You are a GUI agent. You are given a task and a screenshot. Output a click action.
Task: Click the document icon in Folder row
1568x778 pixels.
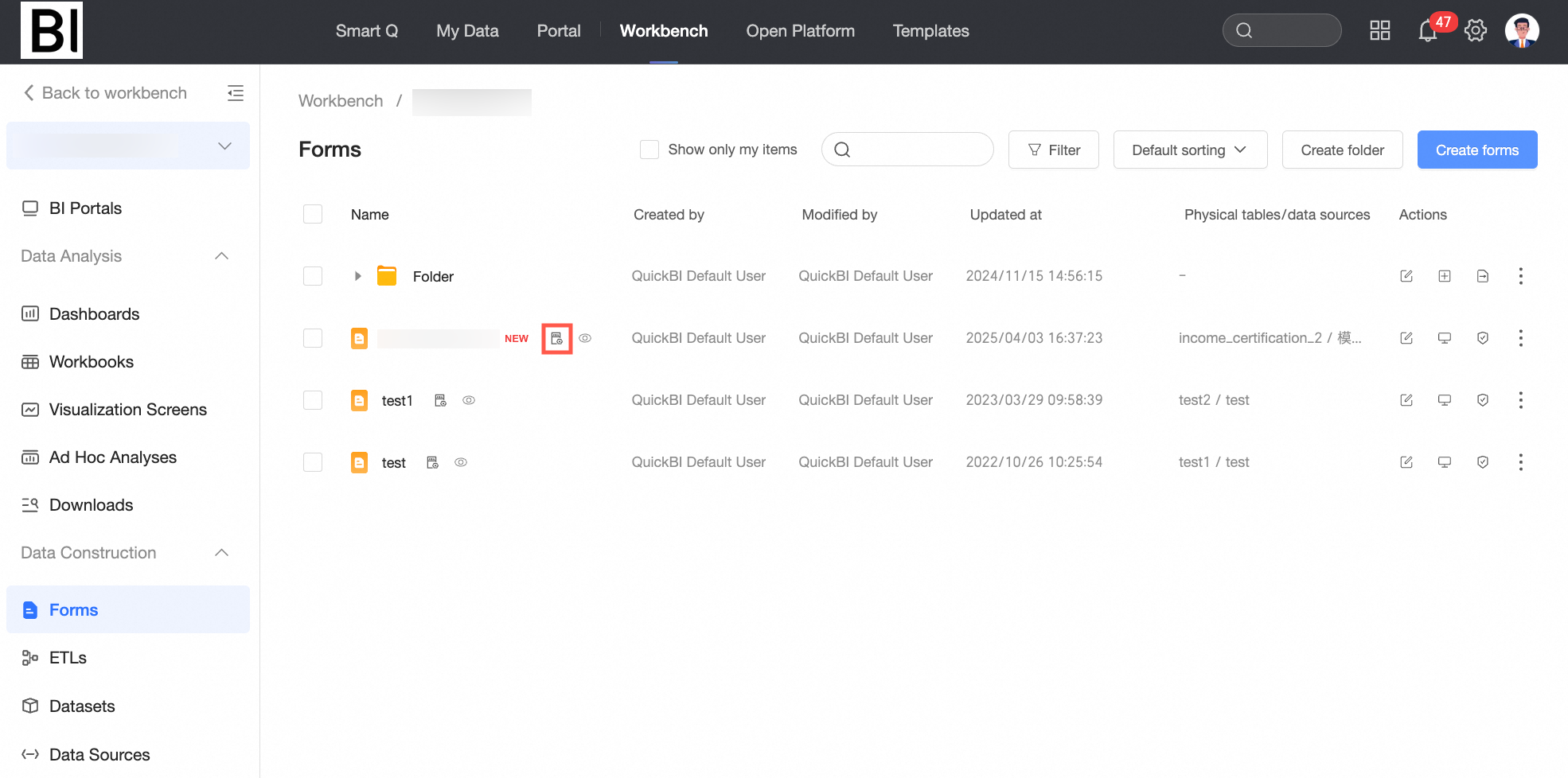pos(1483,276)
